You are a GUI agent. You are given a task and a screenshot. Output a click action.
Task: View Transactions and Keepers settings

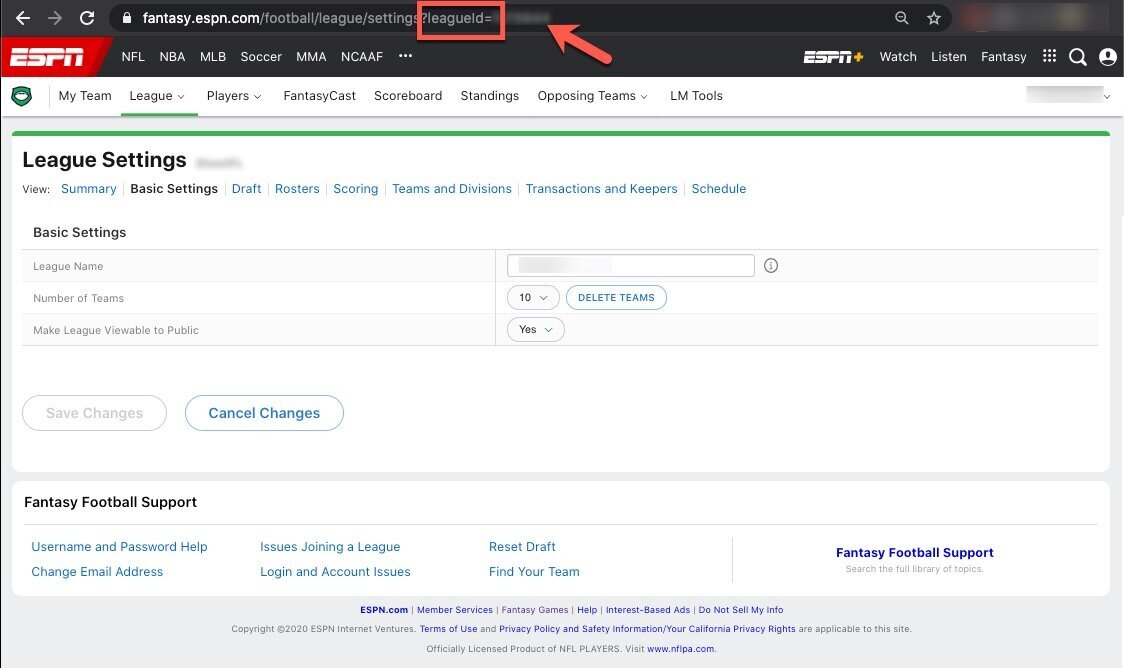pos(601,189)
